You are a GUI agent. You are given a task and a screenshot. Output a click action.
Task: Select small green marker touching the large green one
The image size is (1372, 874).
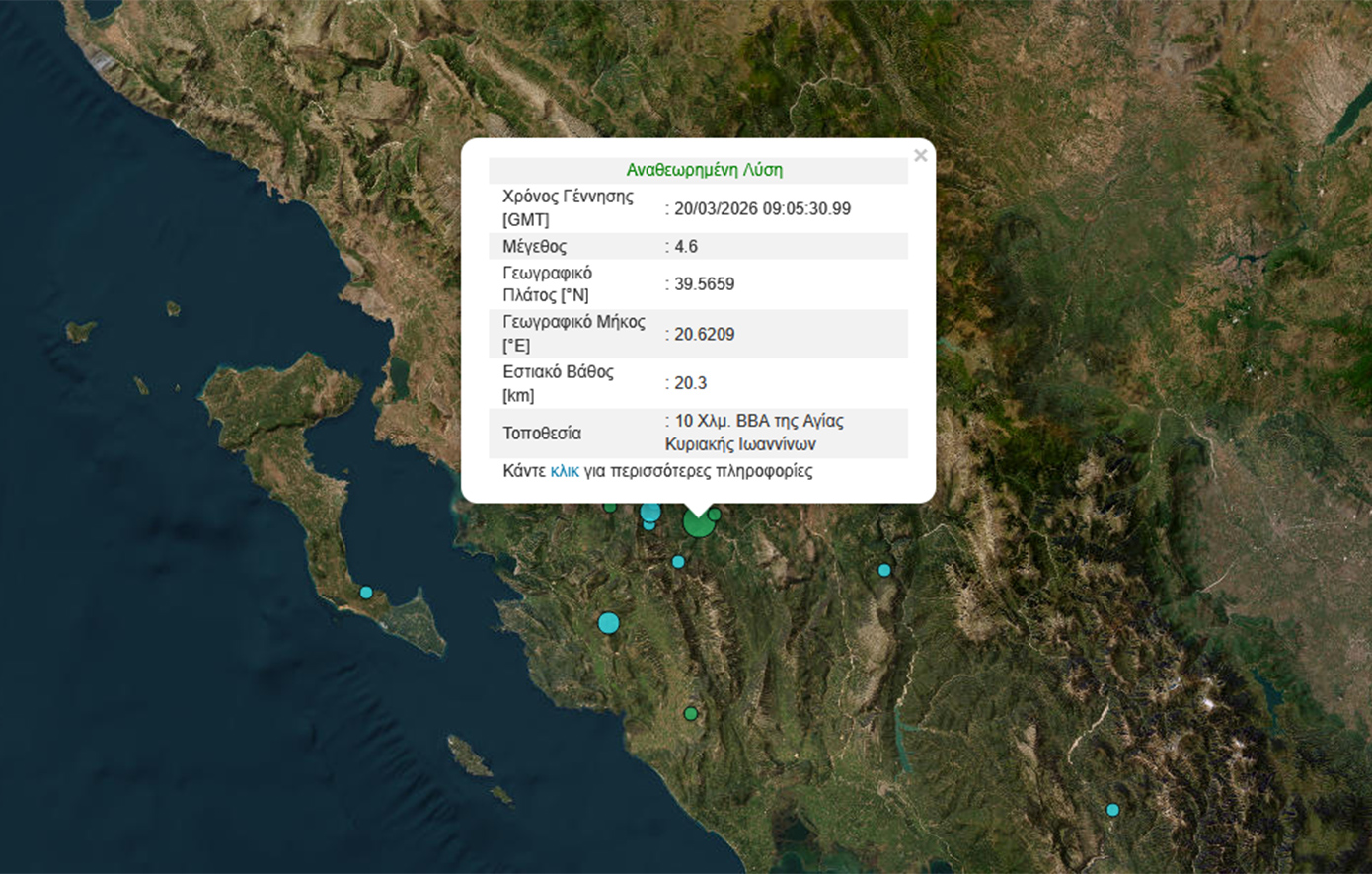pos(715,514)
